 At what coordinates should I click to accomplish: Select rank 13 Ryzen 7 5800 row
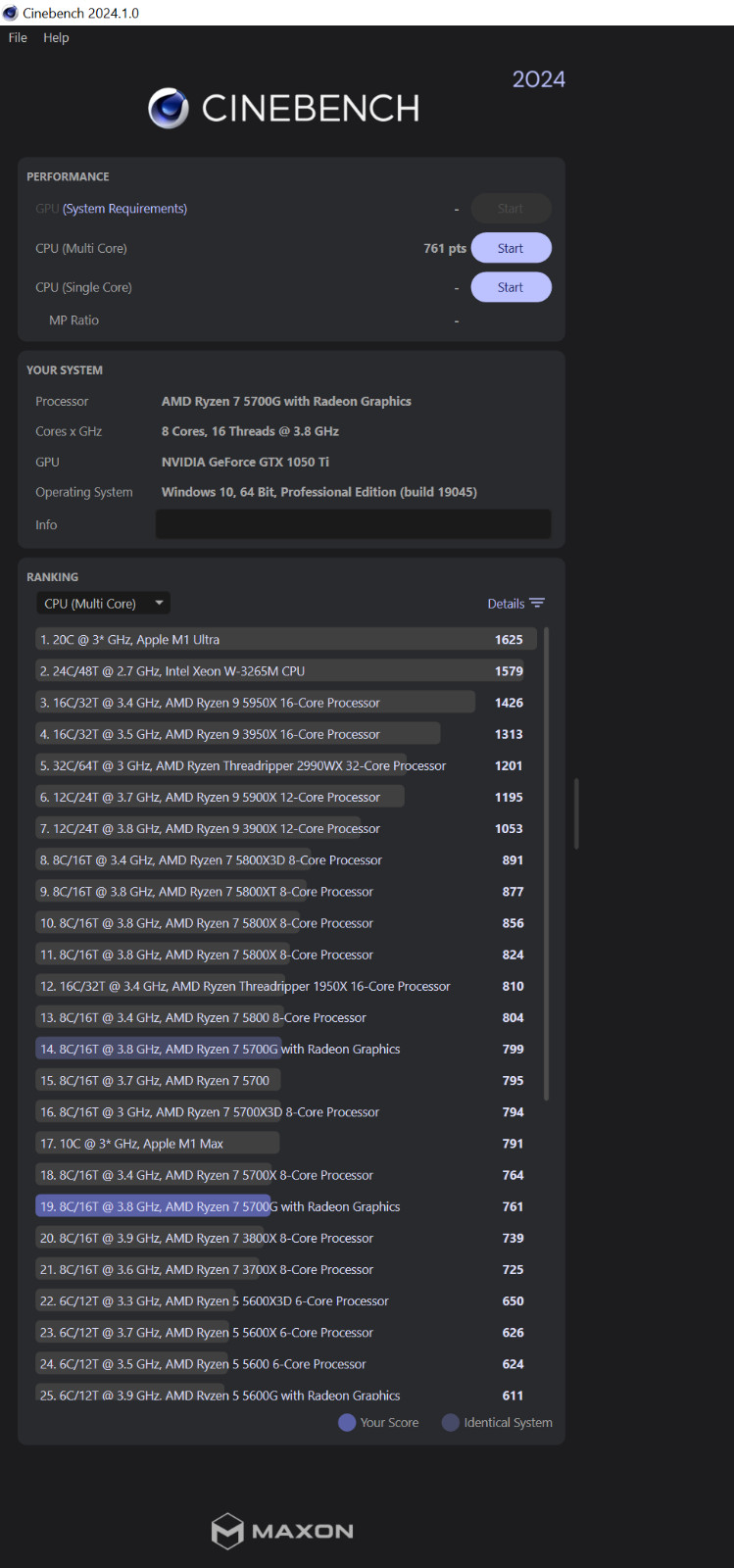point(286,1017)
